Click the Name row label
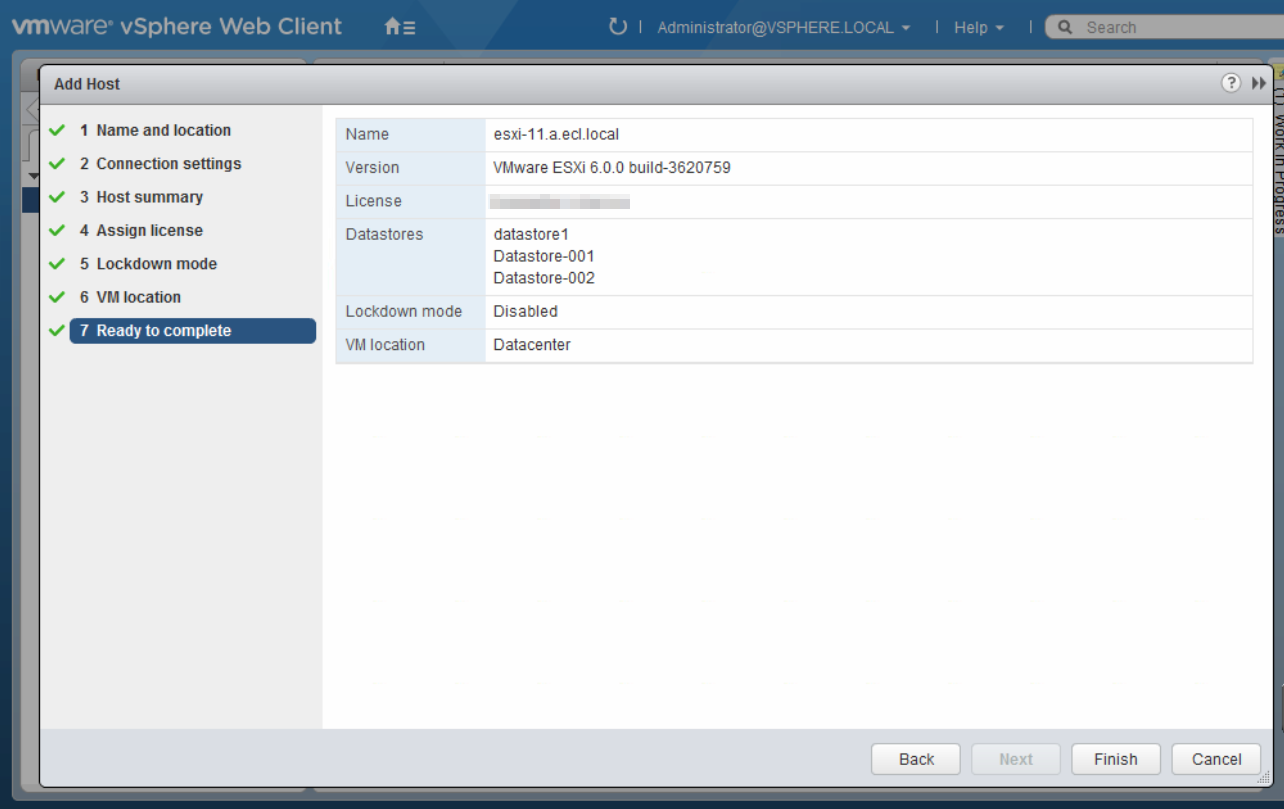 pyautogui.click(x=367, y=134)
